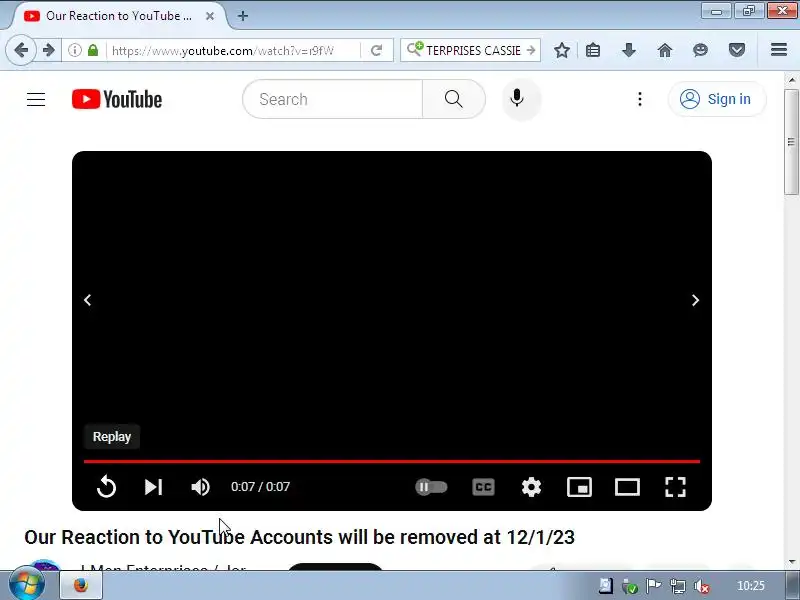Open the YouTube hamburger guide menu

click(36, 99)
